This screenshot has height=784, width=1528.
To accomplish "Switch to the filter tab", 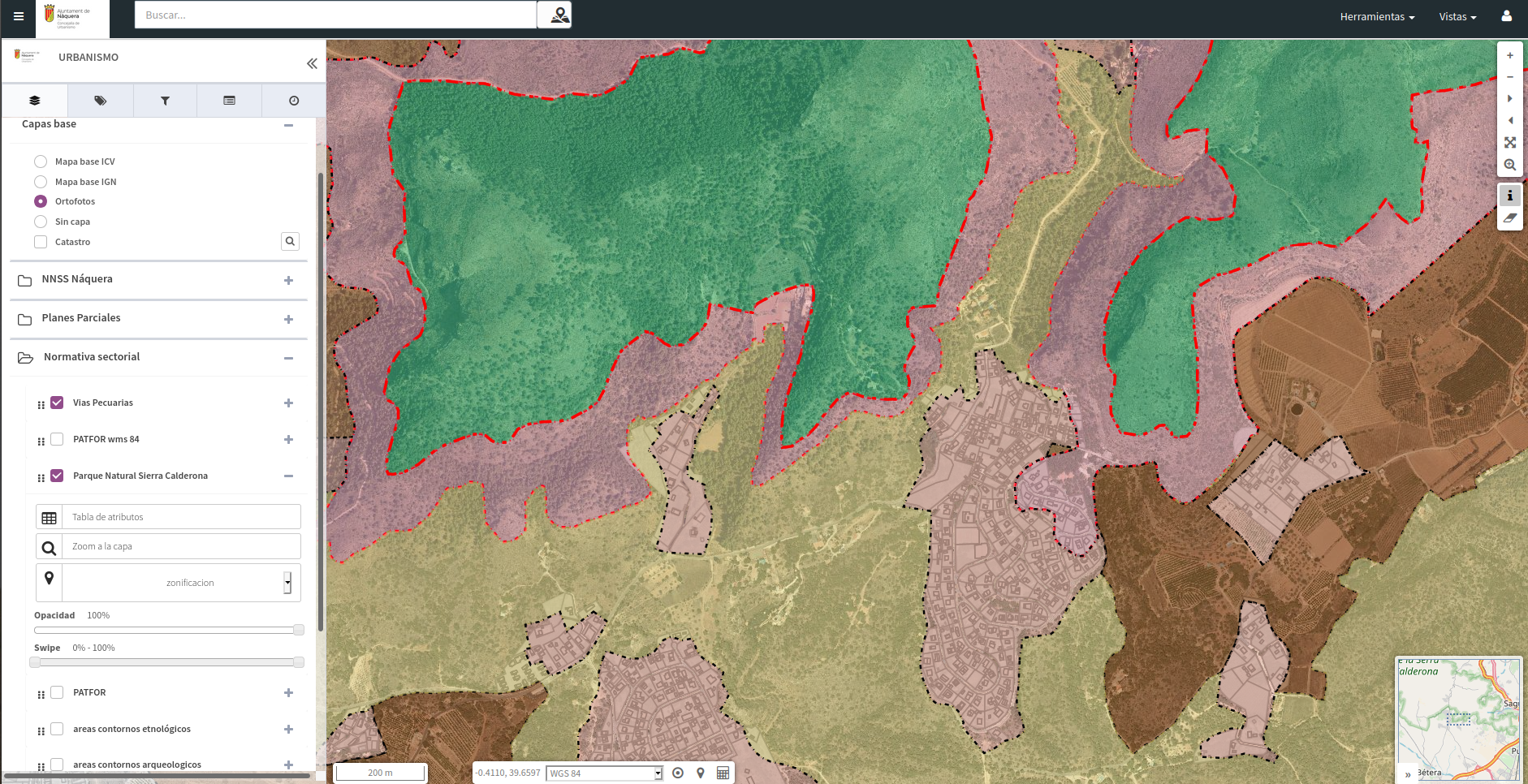I will point(165,101).
